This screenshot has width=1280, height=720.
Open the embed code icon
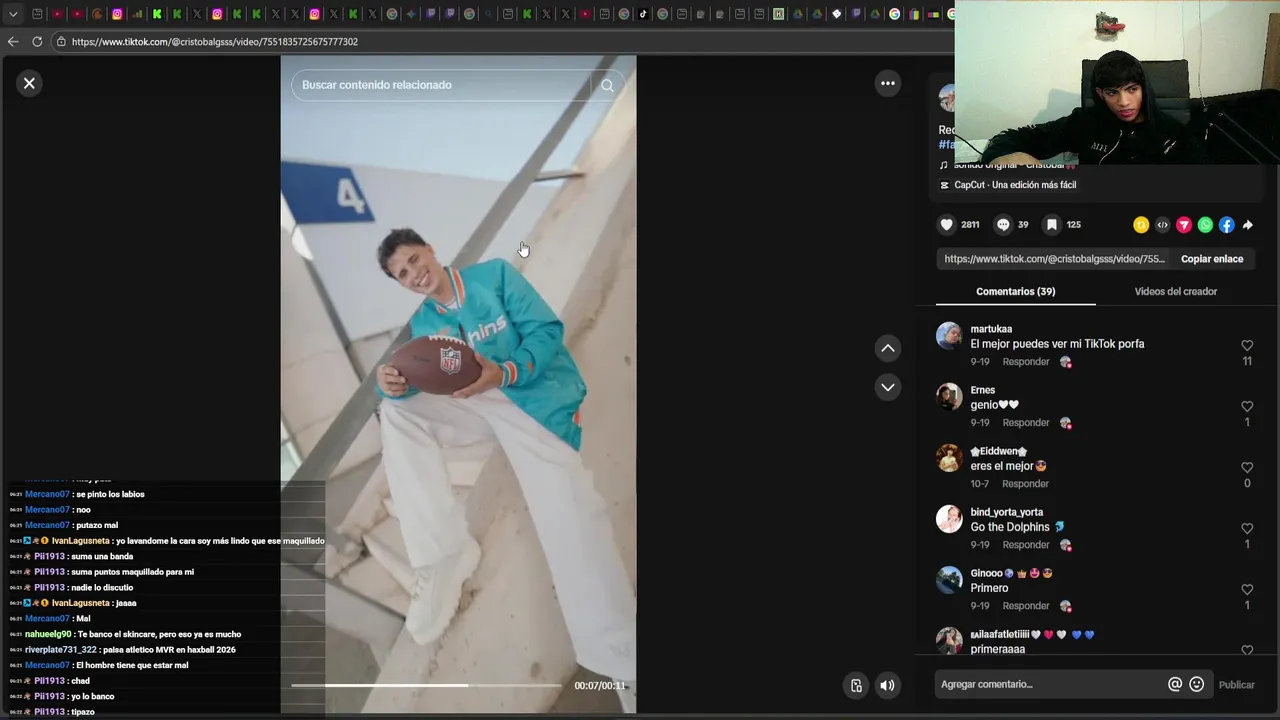click(1162, 225)
